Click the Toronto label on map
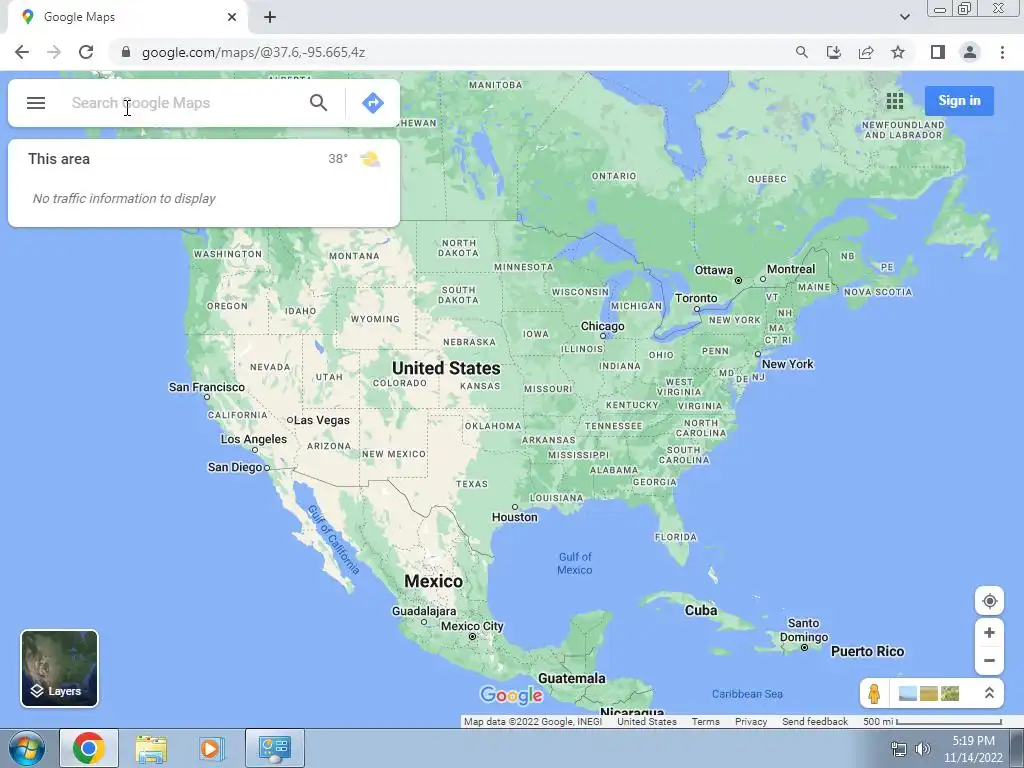1024x768 pixels. click(696, 298)
